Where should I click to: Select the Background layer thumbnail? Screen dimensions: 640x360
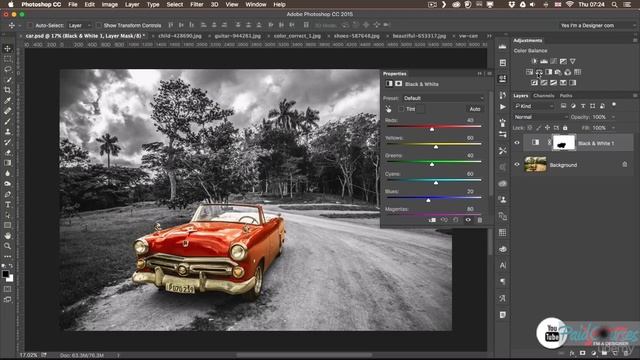535,164
